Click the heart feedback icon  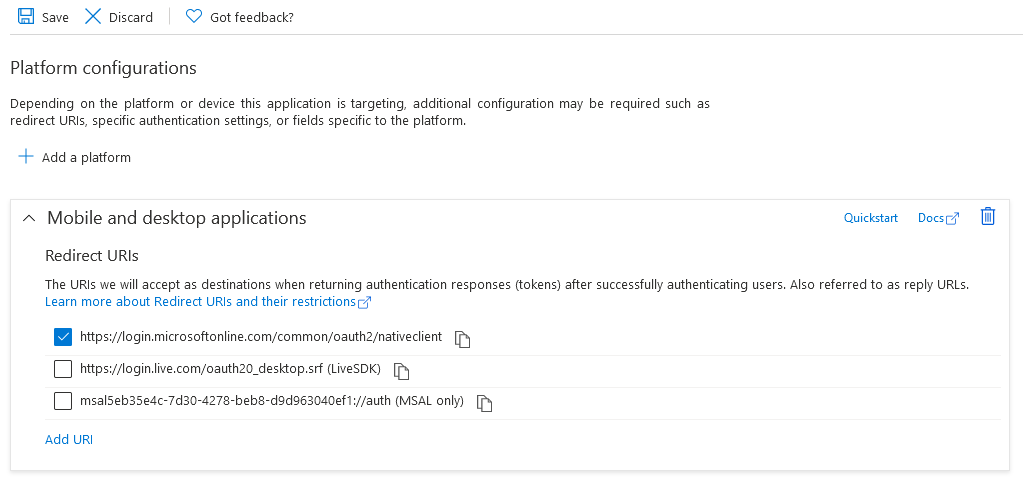[194, 16]
